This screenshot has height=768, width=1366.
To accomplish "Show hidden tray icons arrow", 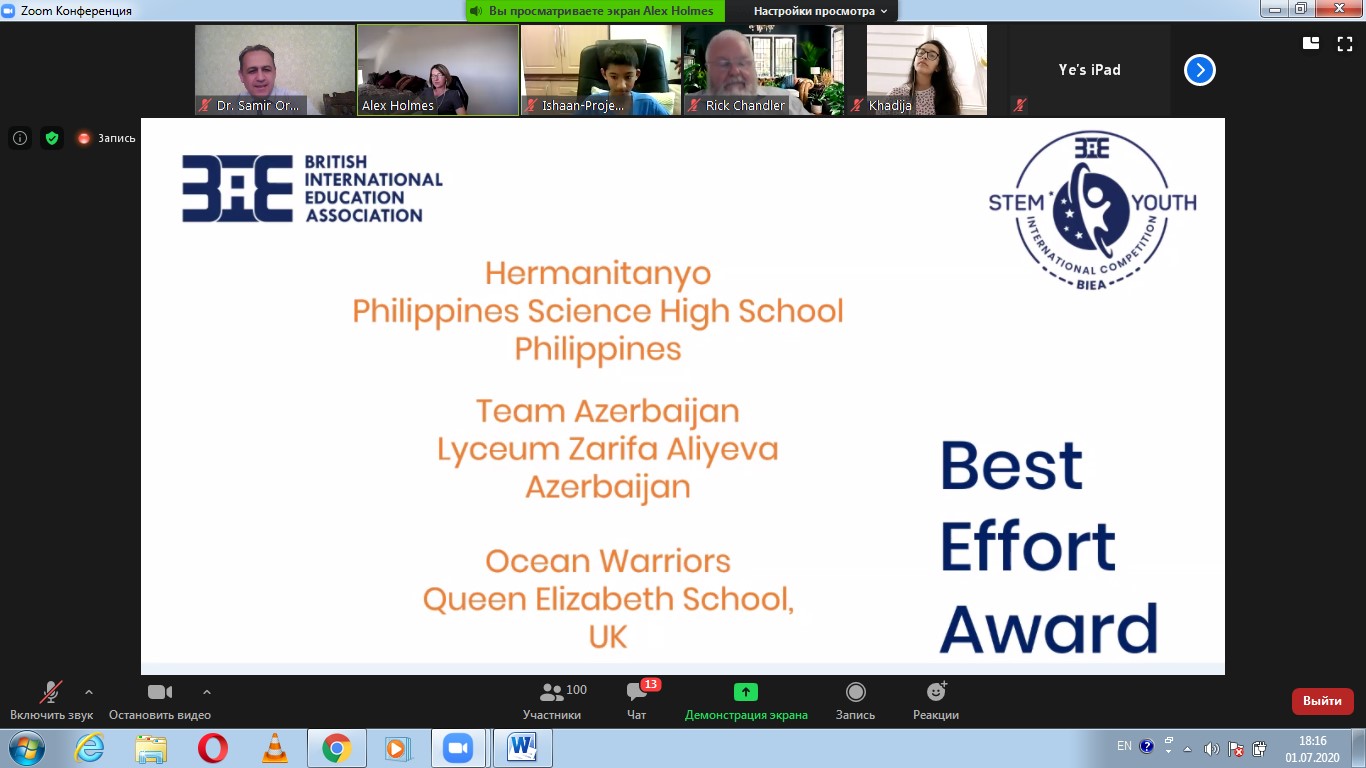I will [x=1188, y=749].
